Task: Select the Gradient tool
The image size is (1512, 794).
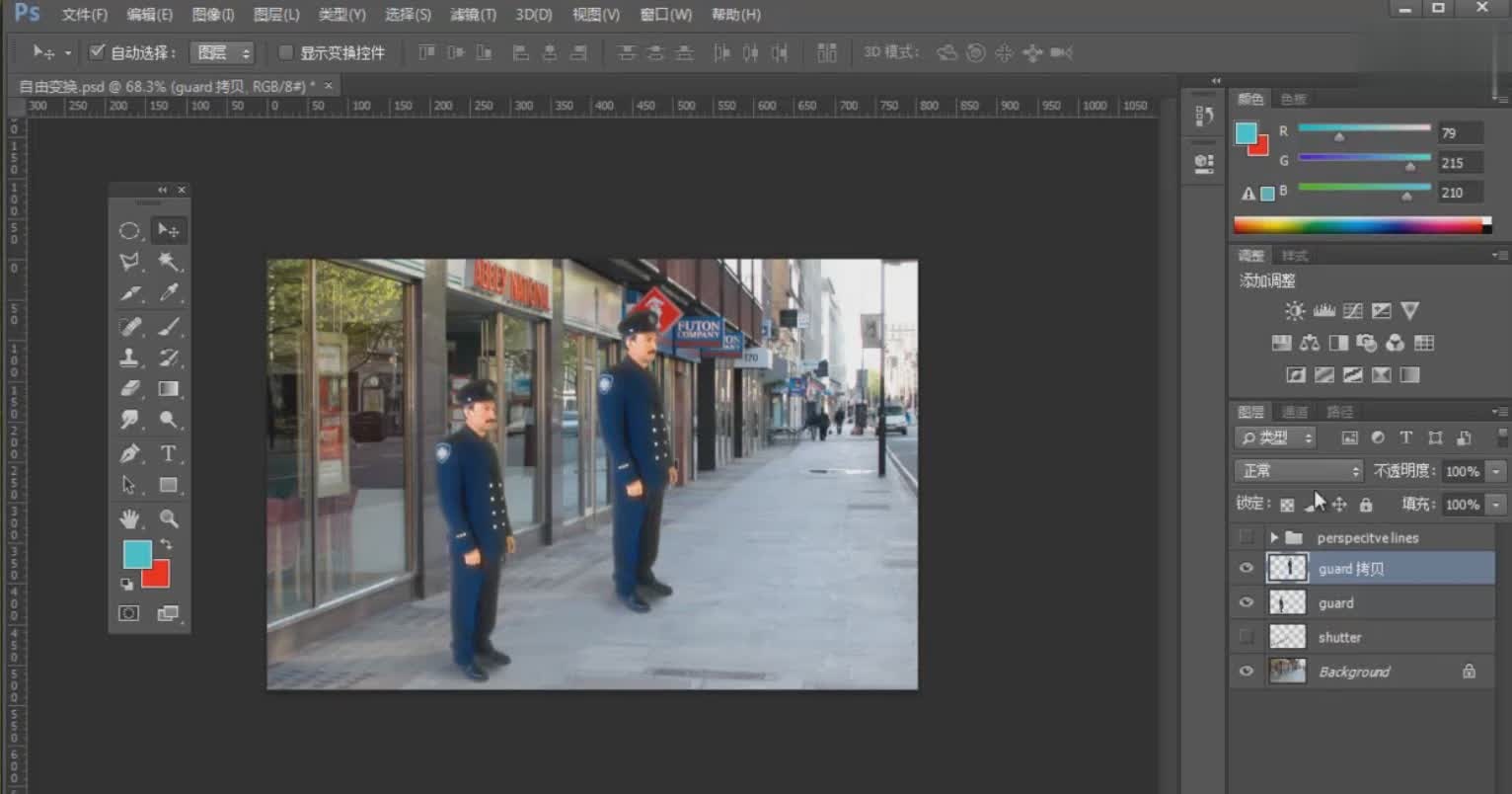Action: [169, 389]
